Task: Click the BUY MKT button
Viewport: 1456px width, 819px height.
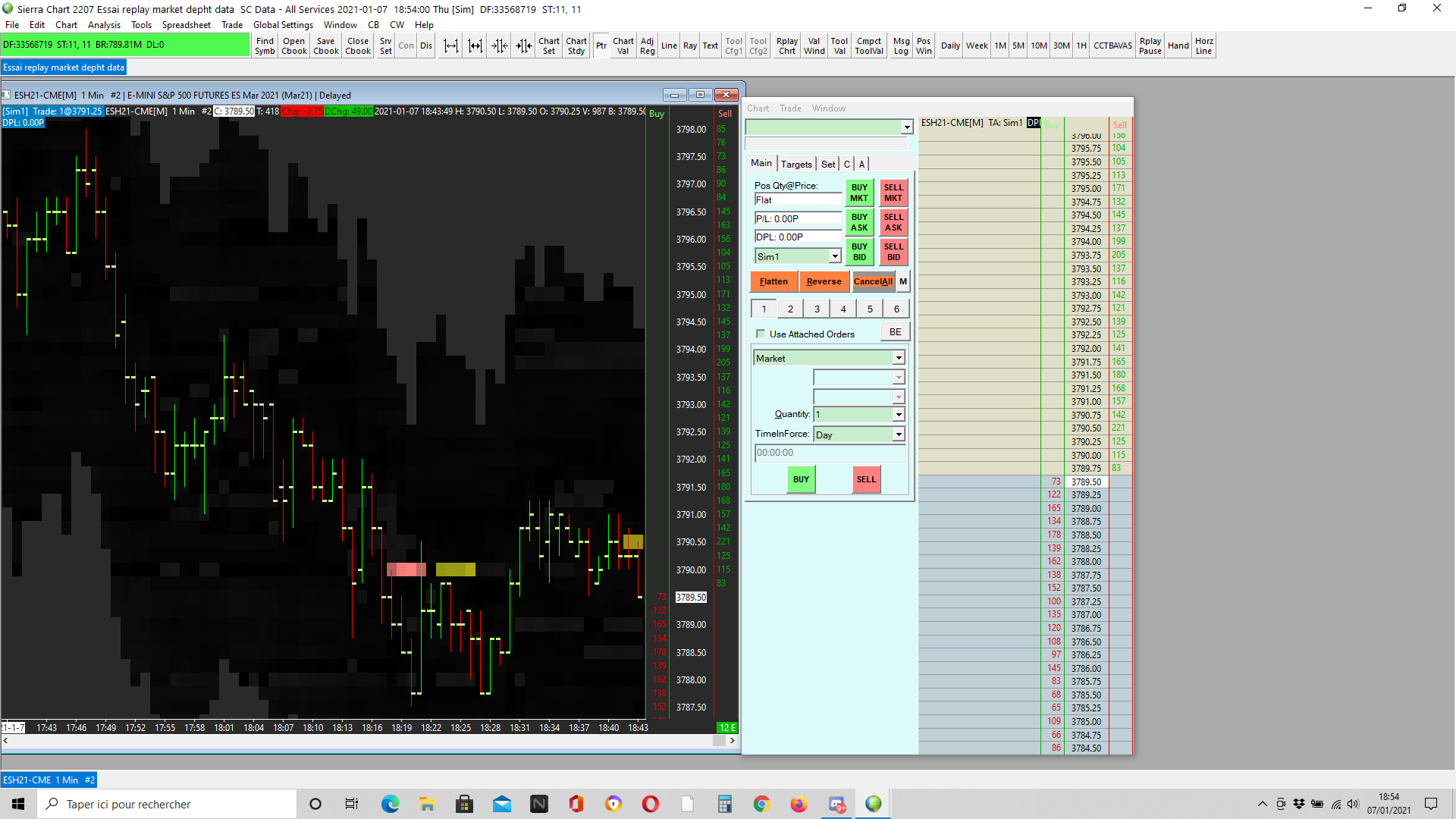Action: pyautogui.click(x=859, y=193)
